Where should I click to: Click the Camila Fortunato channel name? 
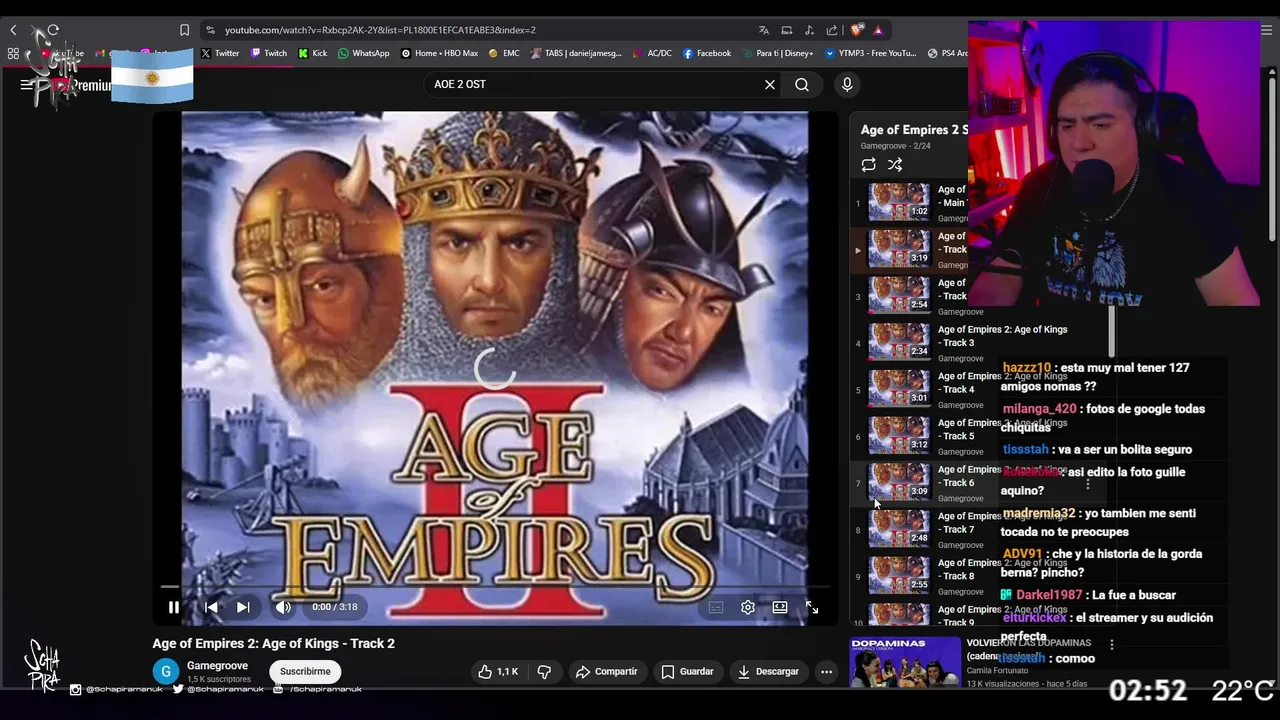coord(1003,670)
